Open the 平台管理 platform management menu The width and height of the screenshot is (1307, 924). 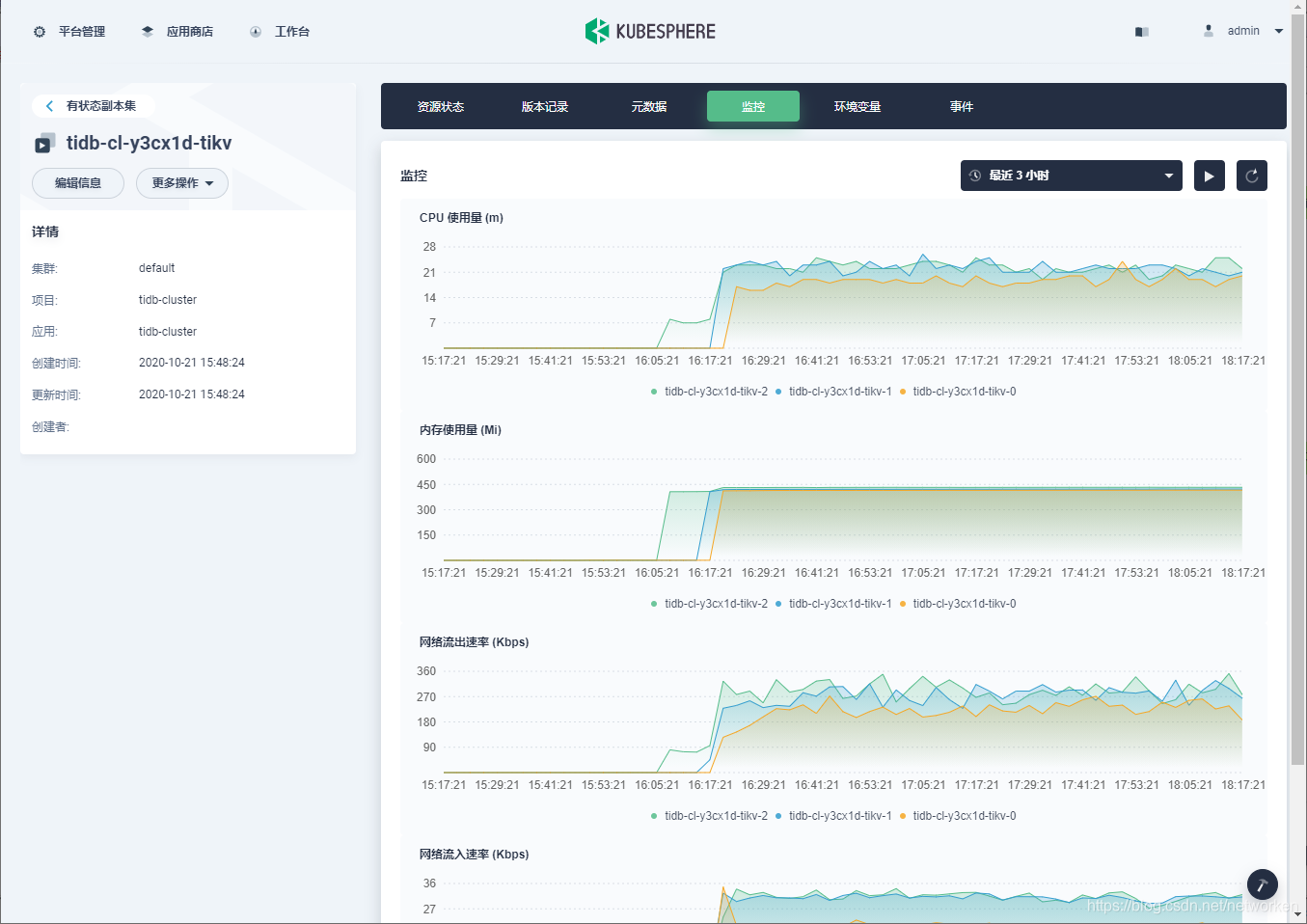tap(69, 32)
